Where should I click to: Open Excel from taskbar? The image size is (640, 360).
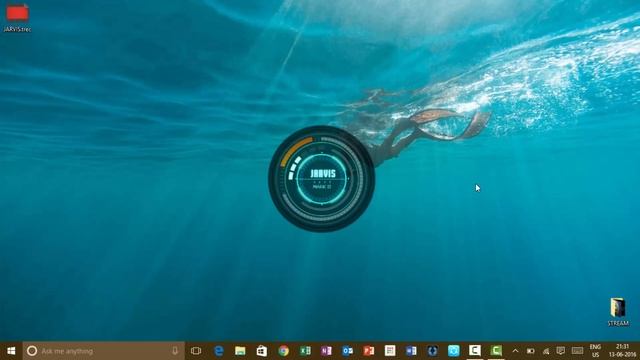click(305, 351)
